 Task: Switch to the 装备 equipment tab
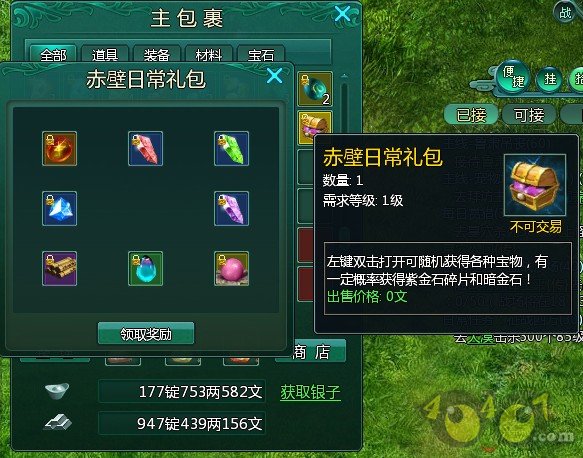tap(157, 54)
